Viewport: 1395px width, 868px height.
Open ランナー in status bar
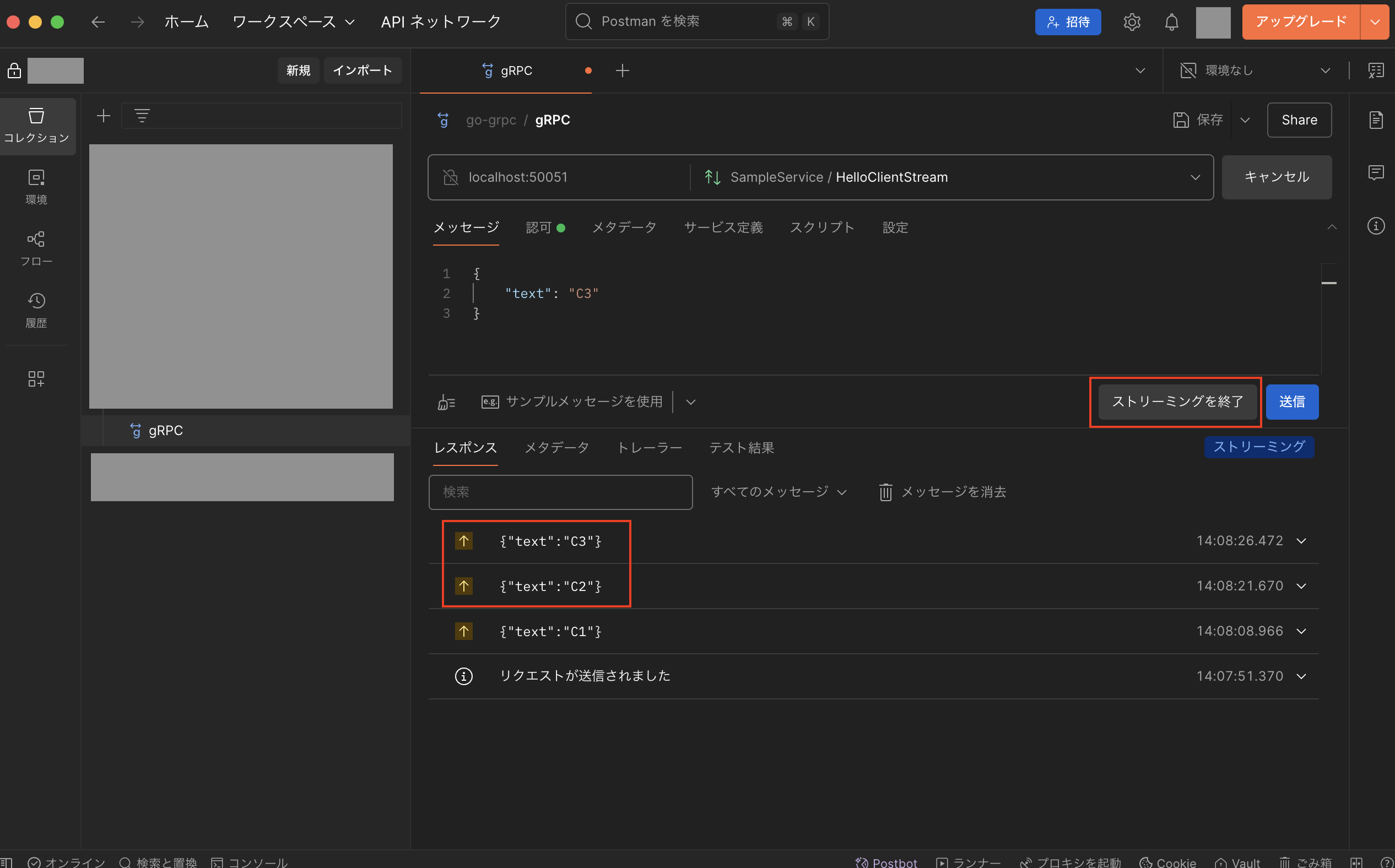pos(968,862)
